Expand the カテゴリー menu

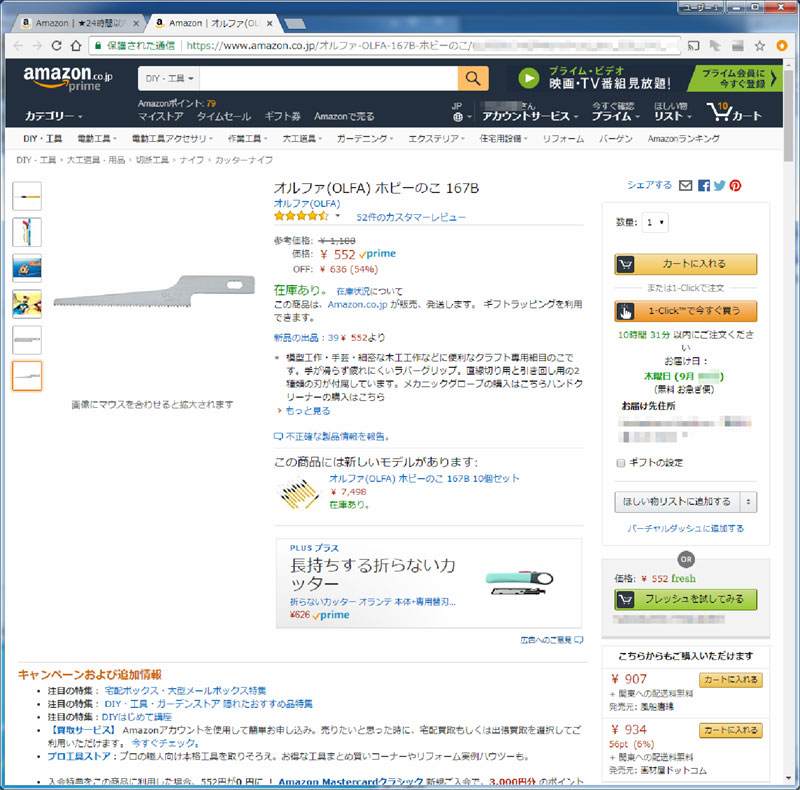[54, 116]
